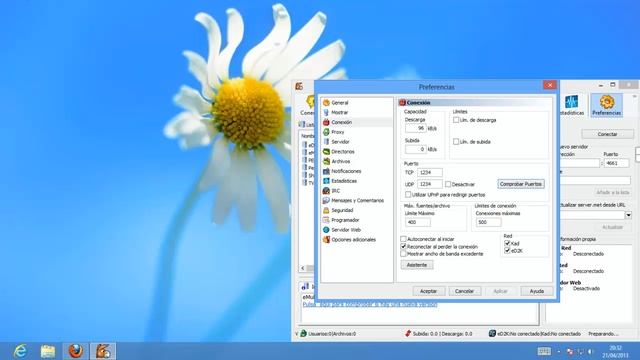This screenshot has width=640, height=360.
Task: Click the users status bar icon
Action: tap(304, 334)
